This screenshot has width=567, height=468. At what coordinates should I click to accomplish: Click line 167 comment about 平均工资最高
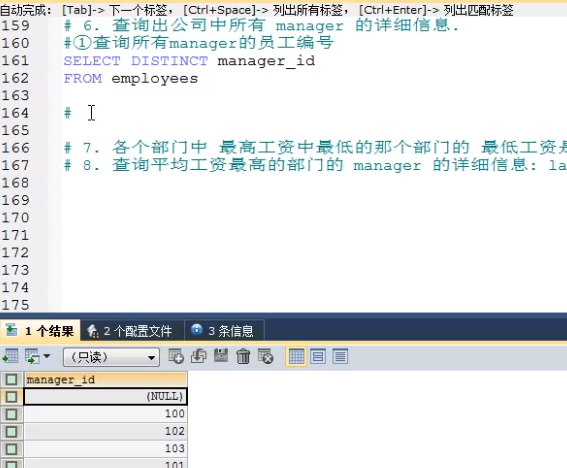coord(315,165)
